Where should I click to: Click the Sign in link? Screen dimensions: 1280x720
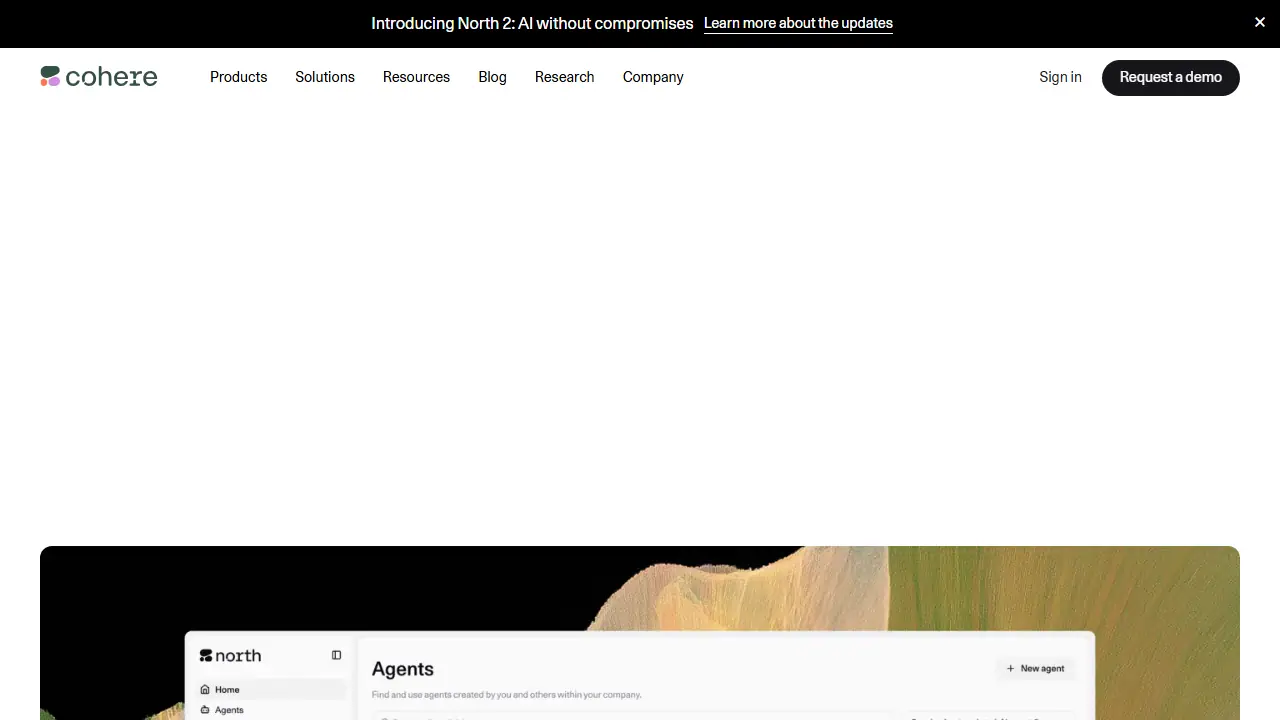pos(1060,77)
